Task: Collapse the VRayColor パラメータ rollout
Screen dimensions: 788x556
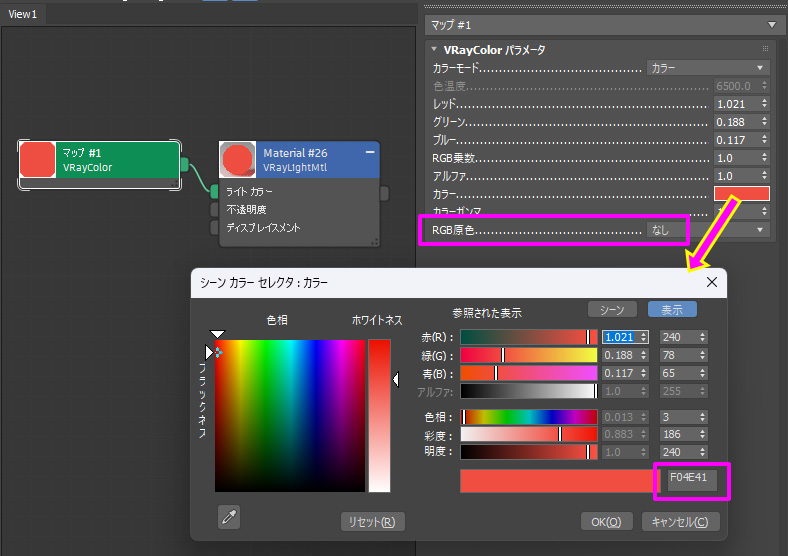Action: coord(434,49)
